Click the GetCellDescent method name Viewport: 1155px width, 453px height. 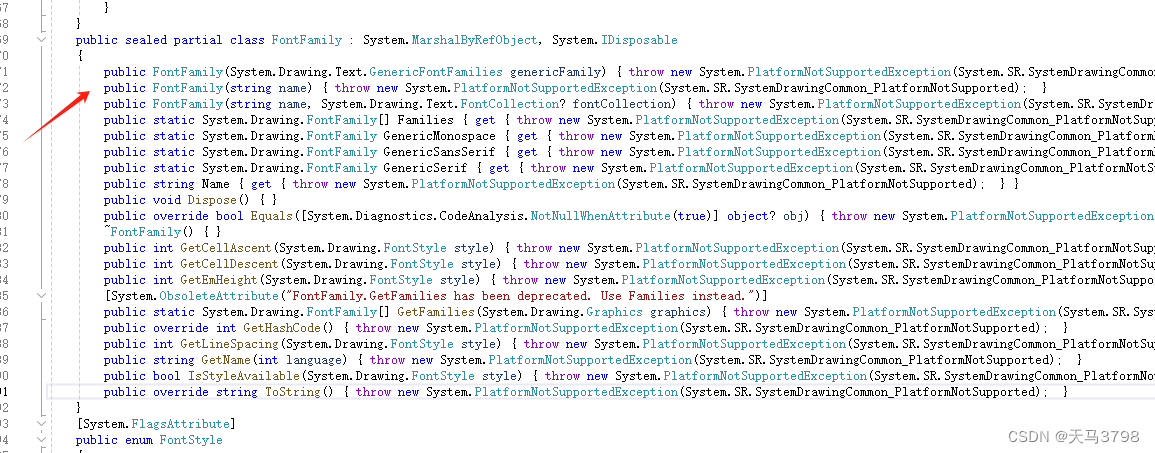point(229,264)
